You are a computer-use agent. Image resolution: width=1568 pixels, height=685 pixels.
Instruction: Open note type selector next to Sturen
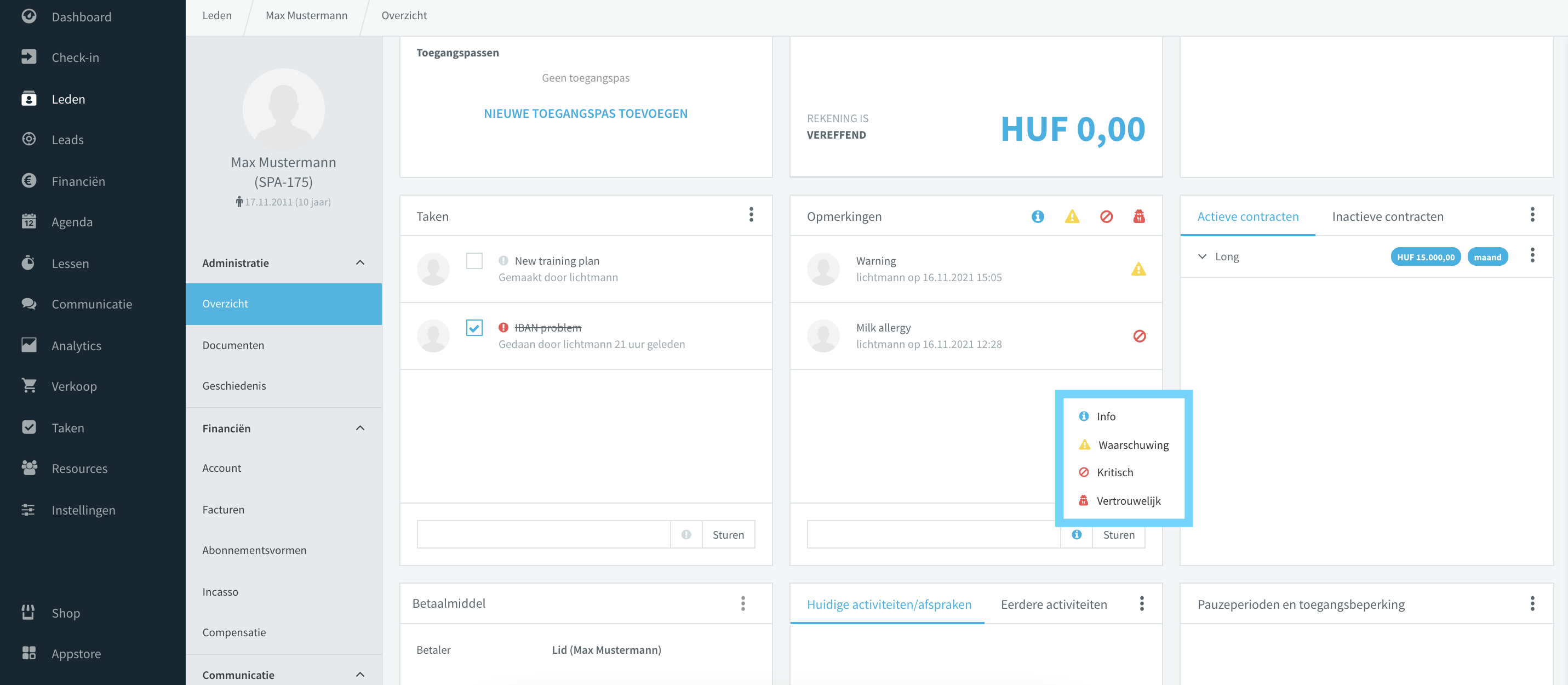point(1077,535)
